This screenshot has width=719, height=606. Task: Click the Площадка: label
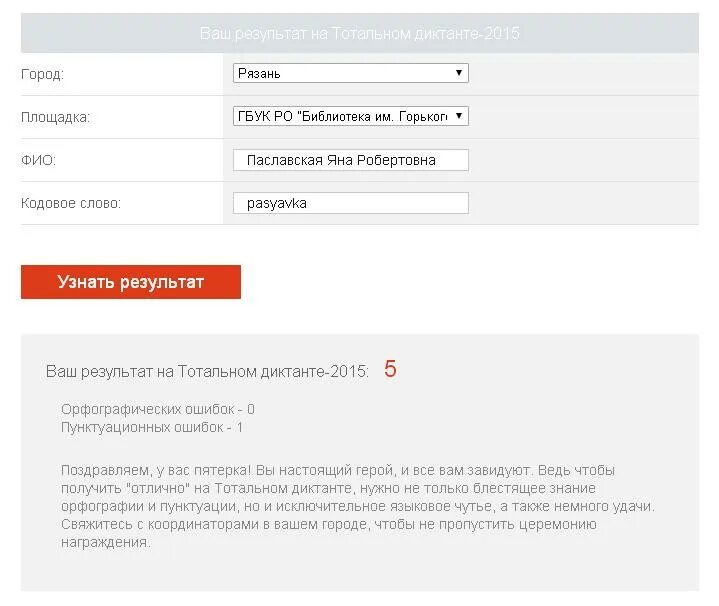click(x=55, y=117)
